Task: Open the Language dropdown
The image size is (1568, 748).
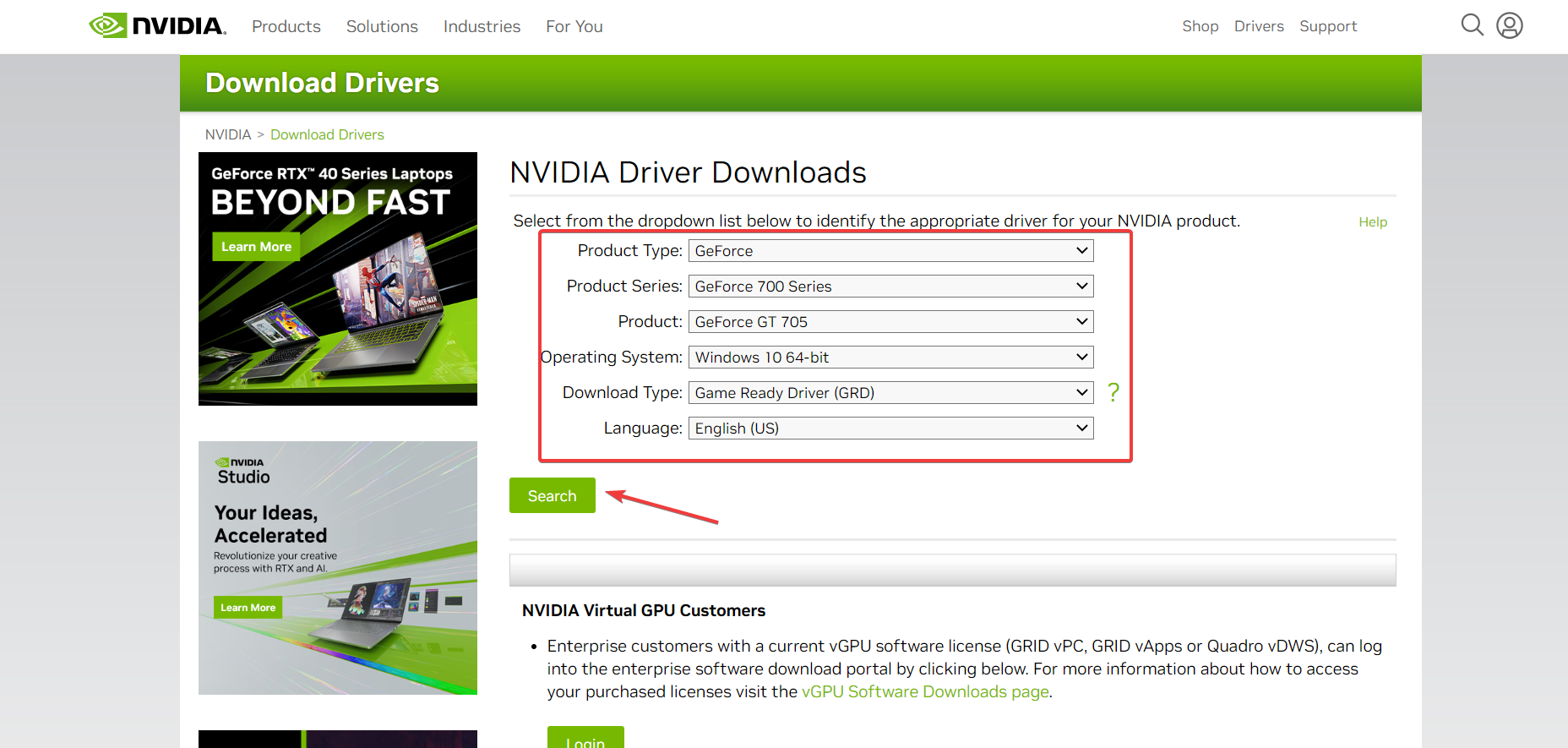Action: click(891, 429)
